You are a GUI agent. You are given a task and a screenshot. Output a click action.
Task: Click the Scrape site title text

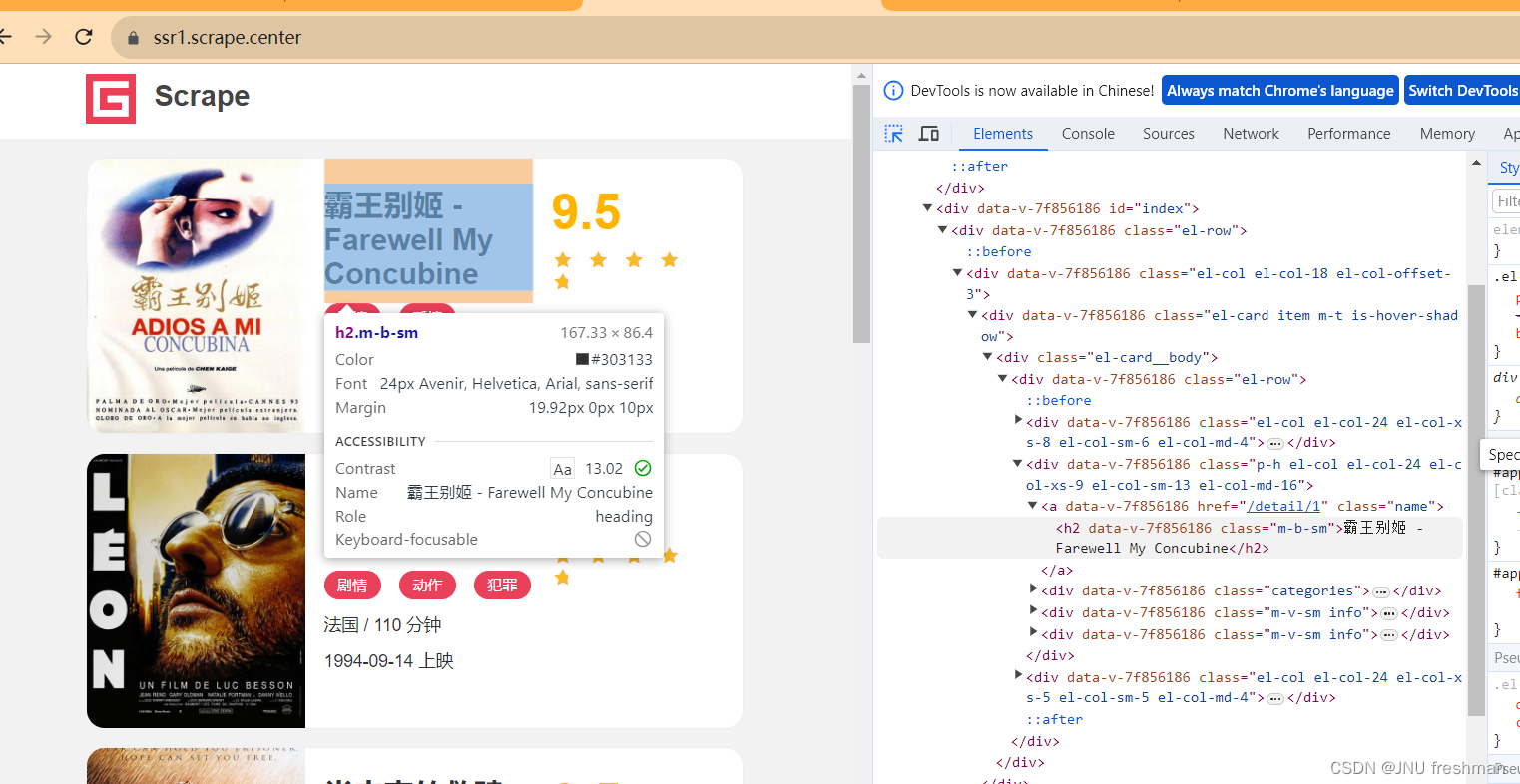click(x=202, y=96)
